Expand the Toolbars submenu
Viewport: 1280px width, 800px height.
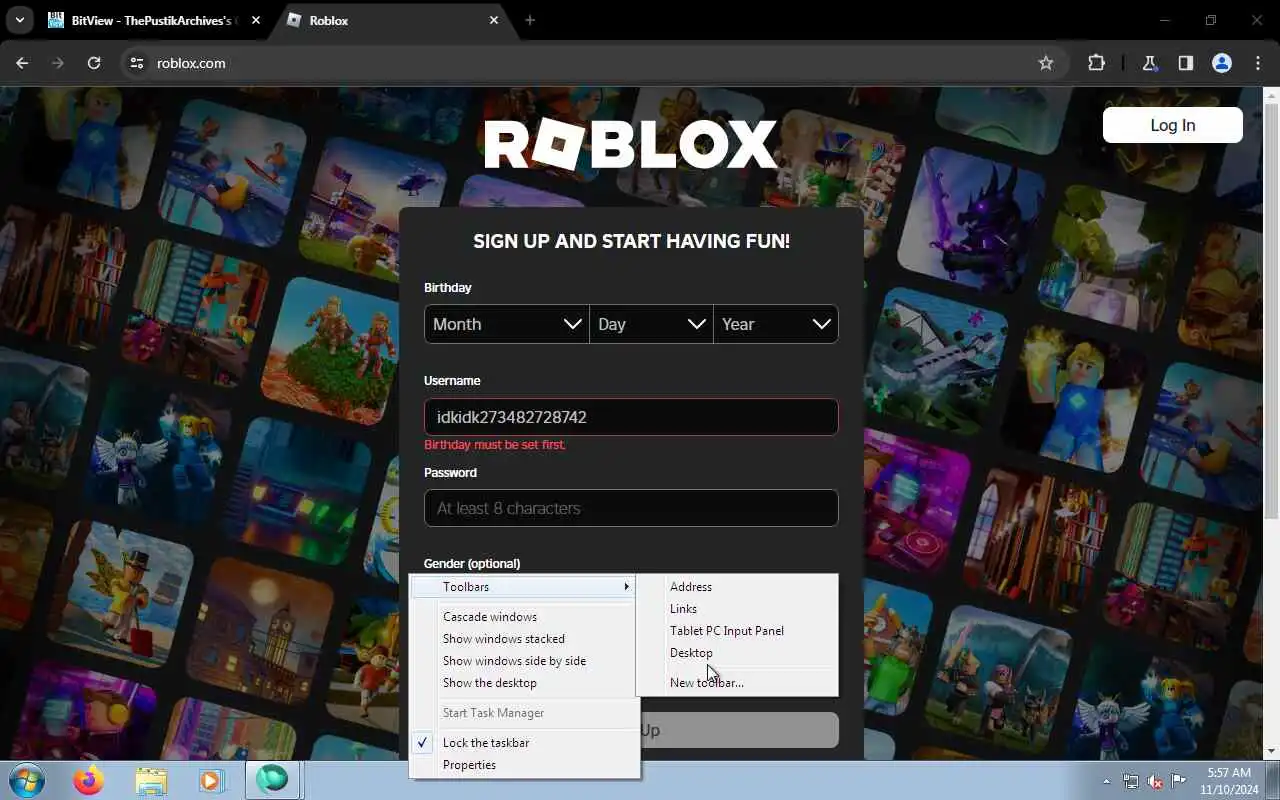[x=524, y=587]
